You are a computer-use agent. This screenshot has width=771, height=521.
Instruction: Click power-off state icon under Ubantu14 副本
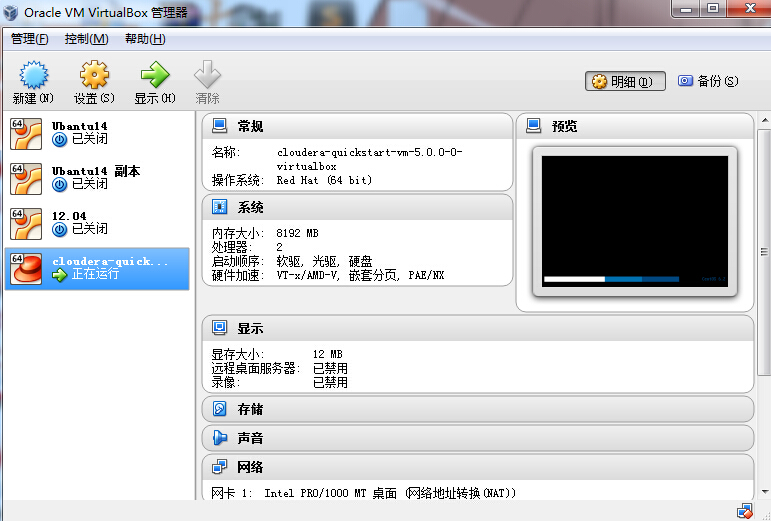coord(59,185)
